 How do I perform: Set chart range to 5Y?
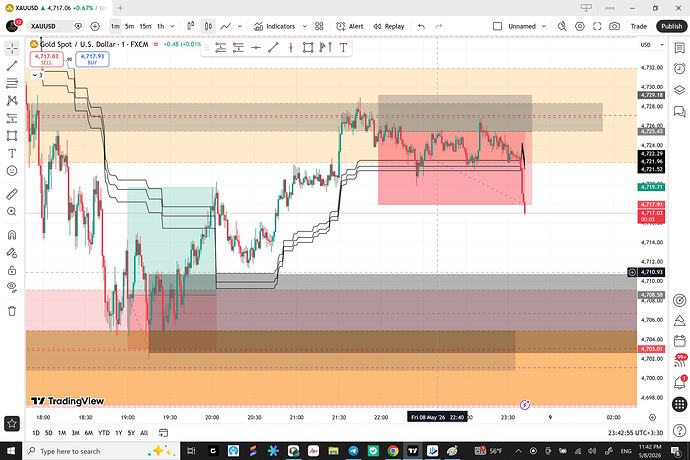click(x=131, y=433)
